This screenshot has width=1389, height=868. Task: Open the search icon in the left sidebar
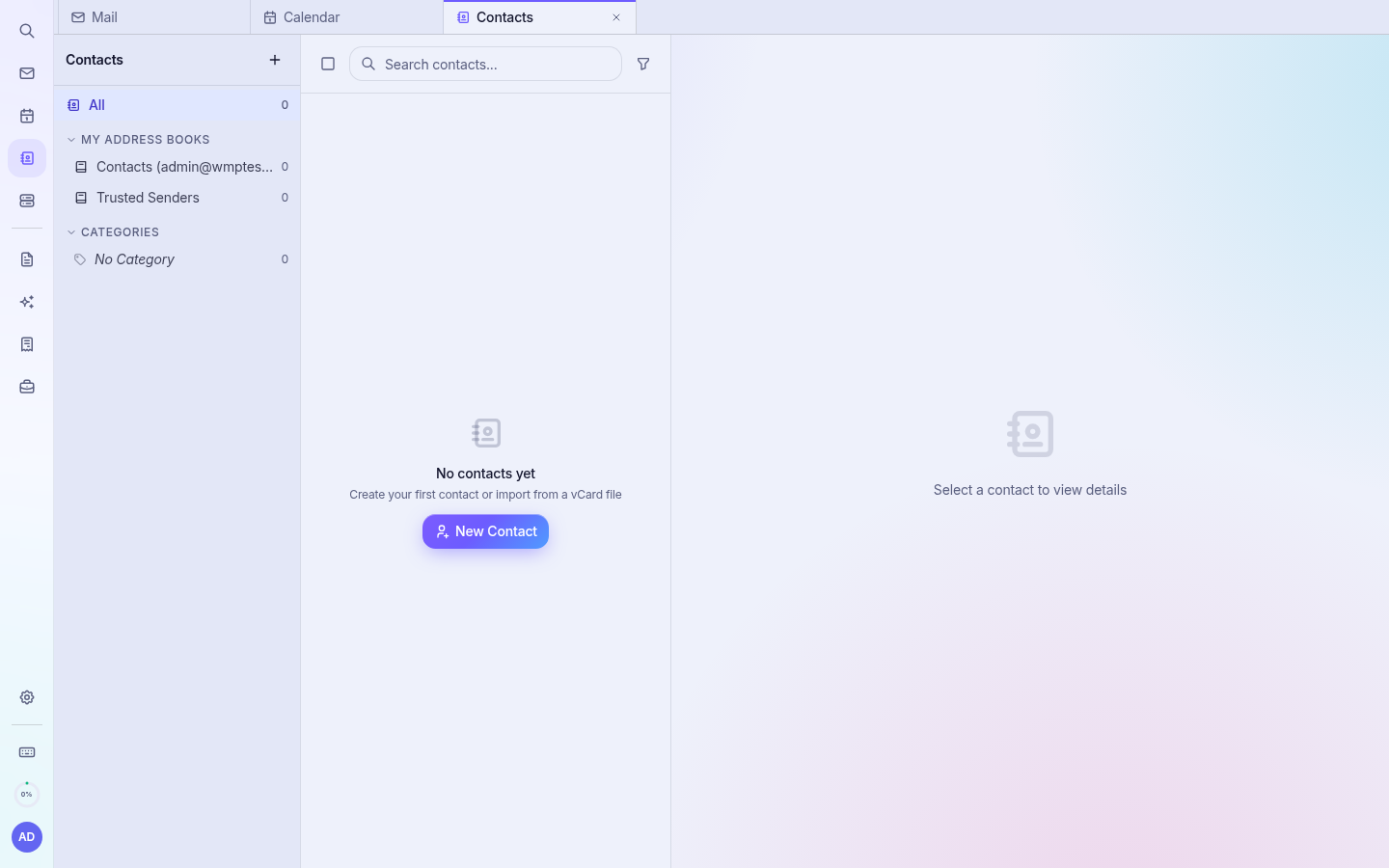coord(27,31)
